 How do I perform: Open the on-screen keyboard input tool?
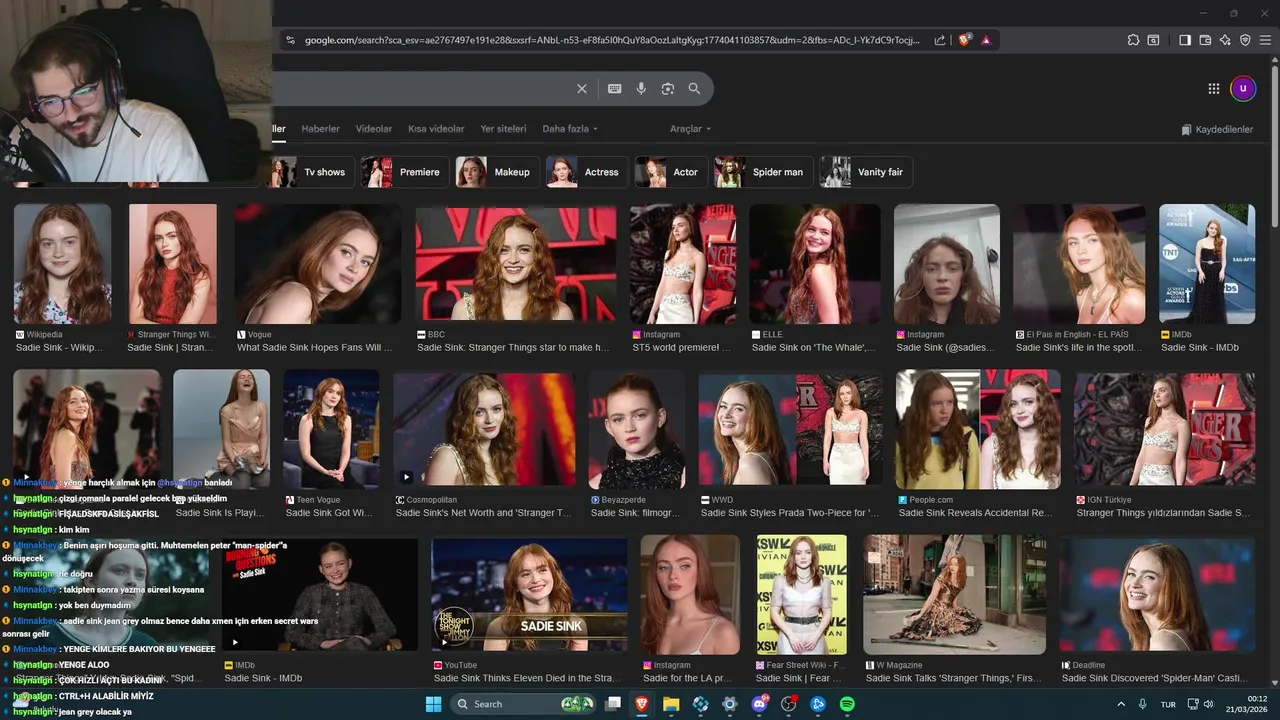click(x=615, y=89)
